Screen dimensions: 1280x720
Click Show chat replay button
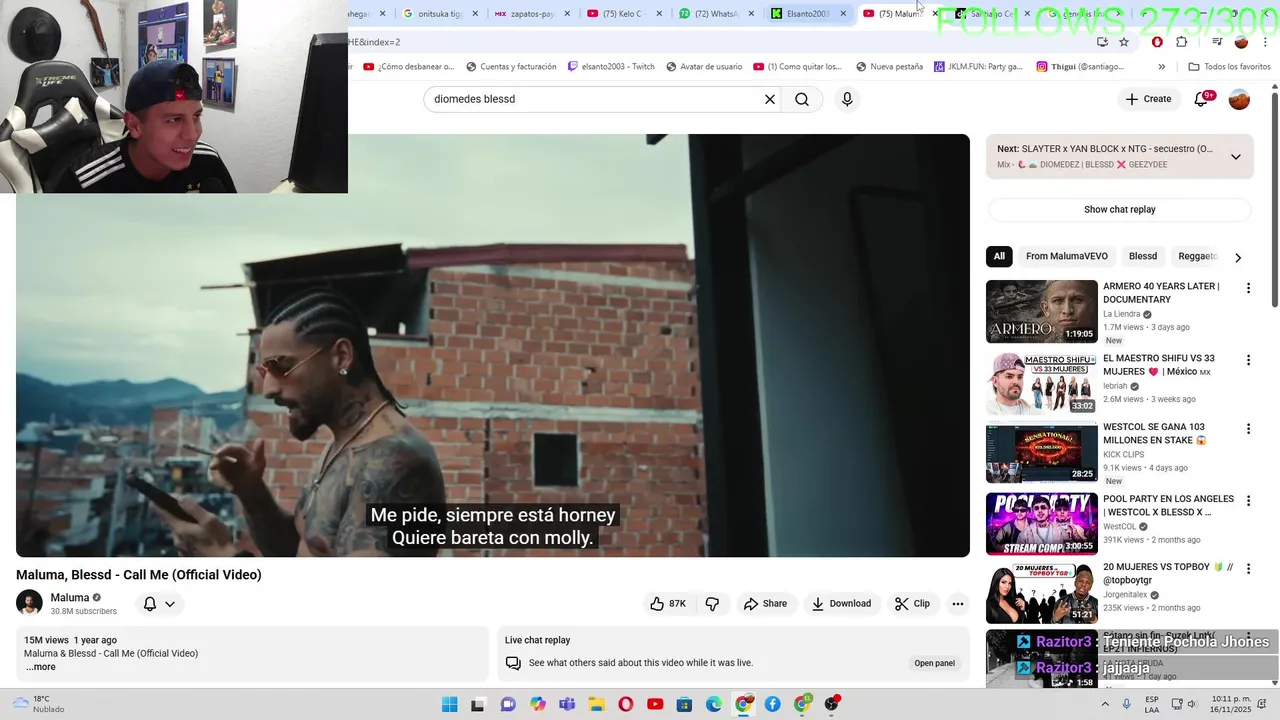1119,209
